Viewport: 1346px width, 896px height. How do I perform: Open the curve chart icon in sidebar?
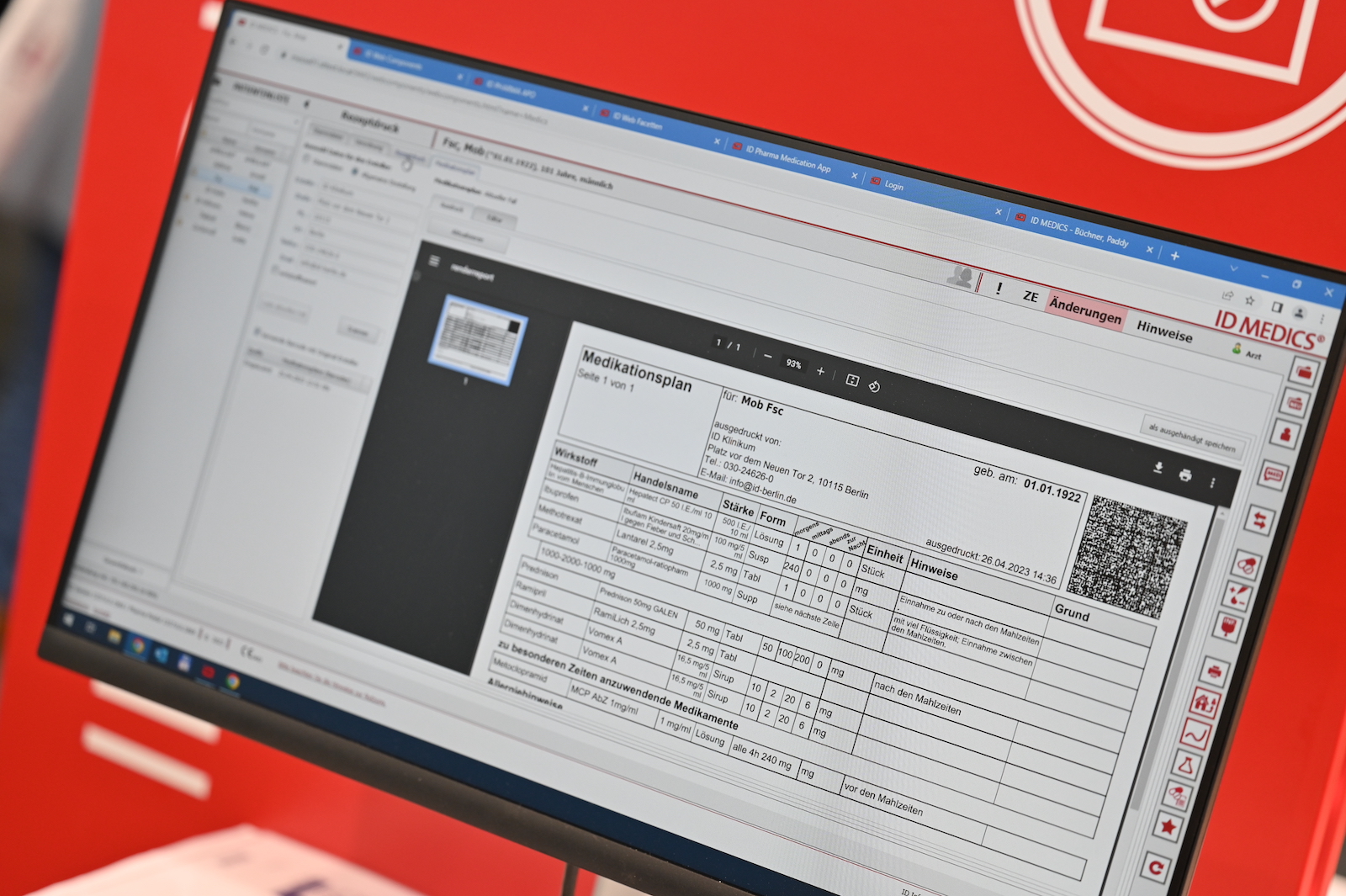1195,734
